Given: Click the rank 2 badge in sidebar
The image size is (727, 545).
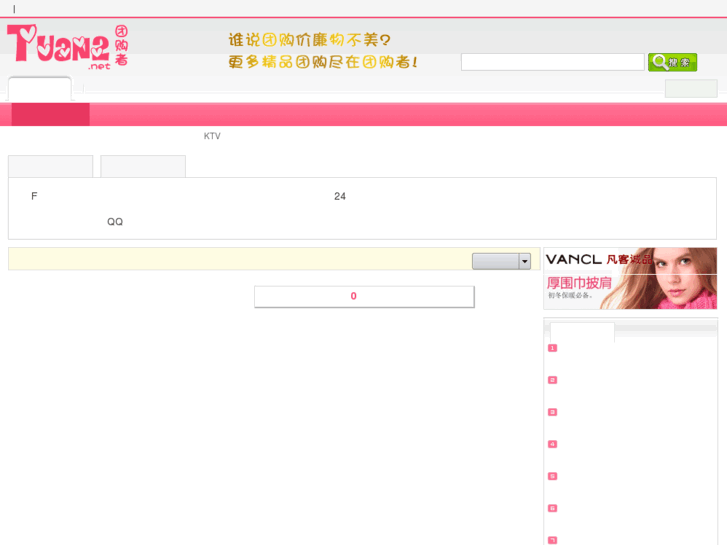Looking at the screenshot, I should pyautogui.click(x=552, y=380).
